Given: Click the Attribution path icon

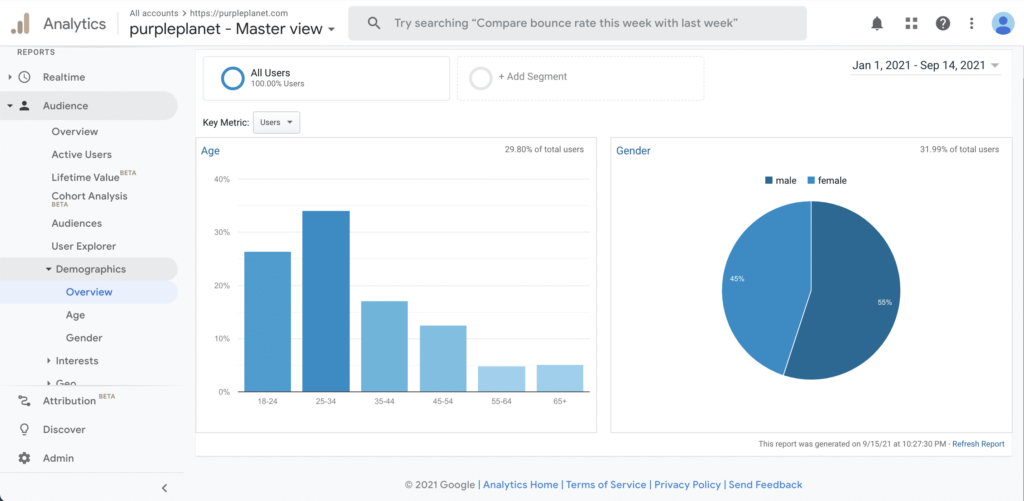Looking at the screenshot, I should (x=24, y=400).
